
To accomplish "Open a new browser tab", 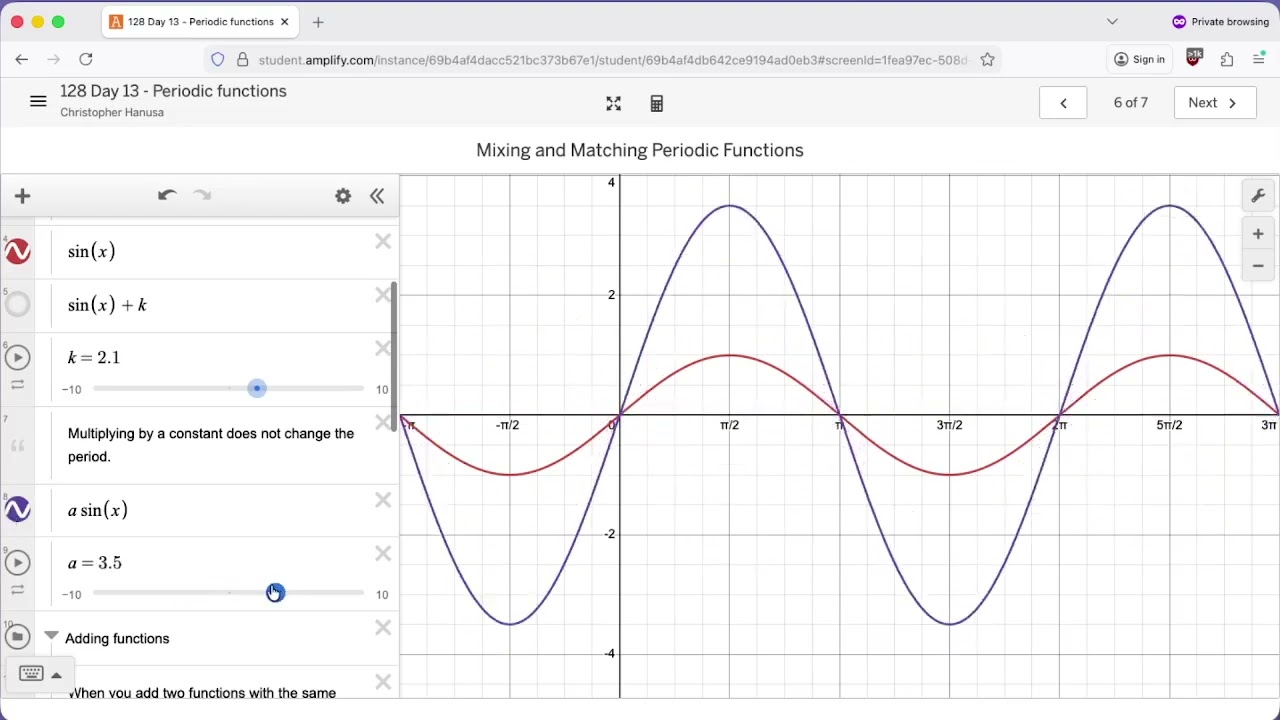I will (318, 21).
